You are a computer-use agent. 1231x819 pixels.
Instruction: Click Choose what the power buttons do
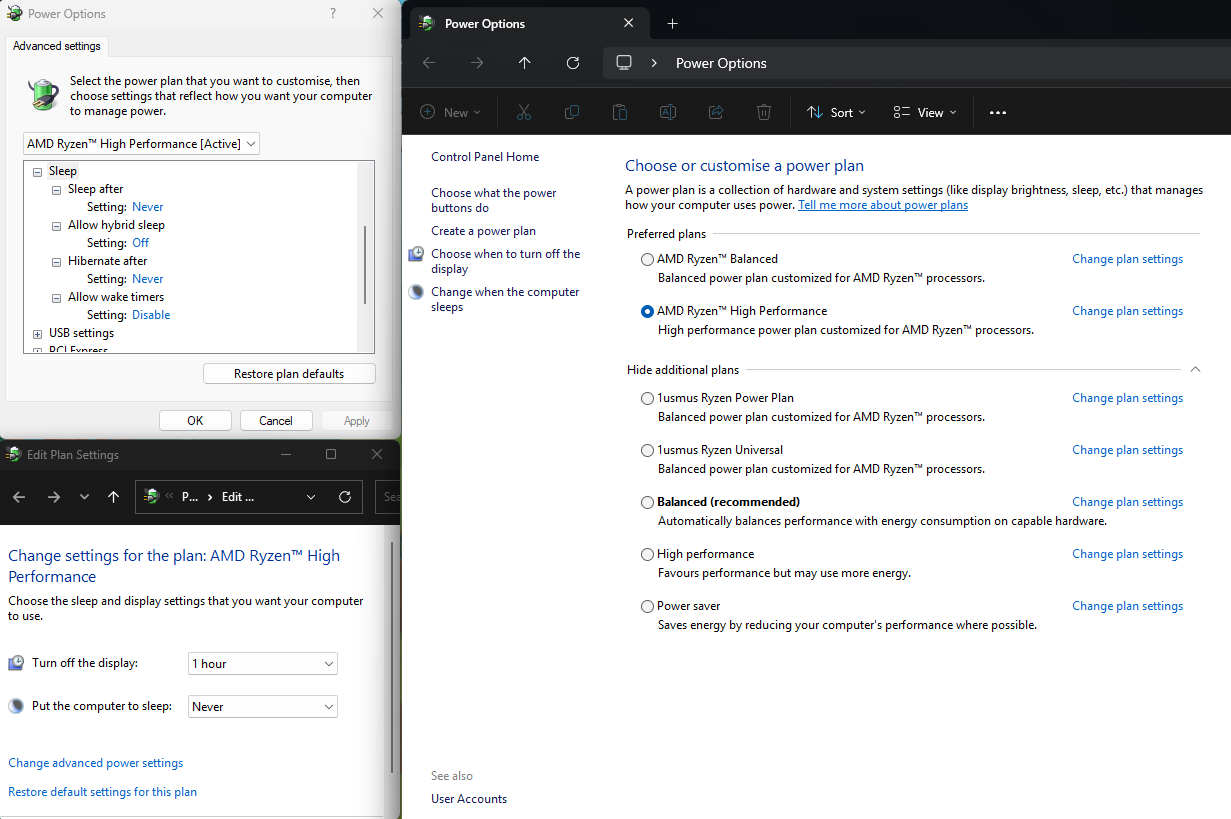click(x=494, y=200)
